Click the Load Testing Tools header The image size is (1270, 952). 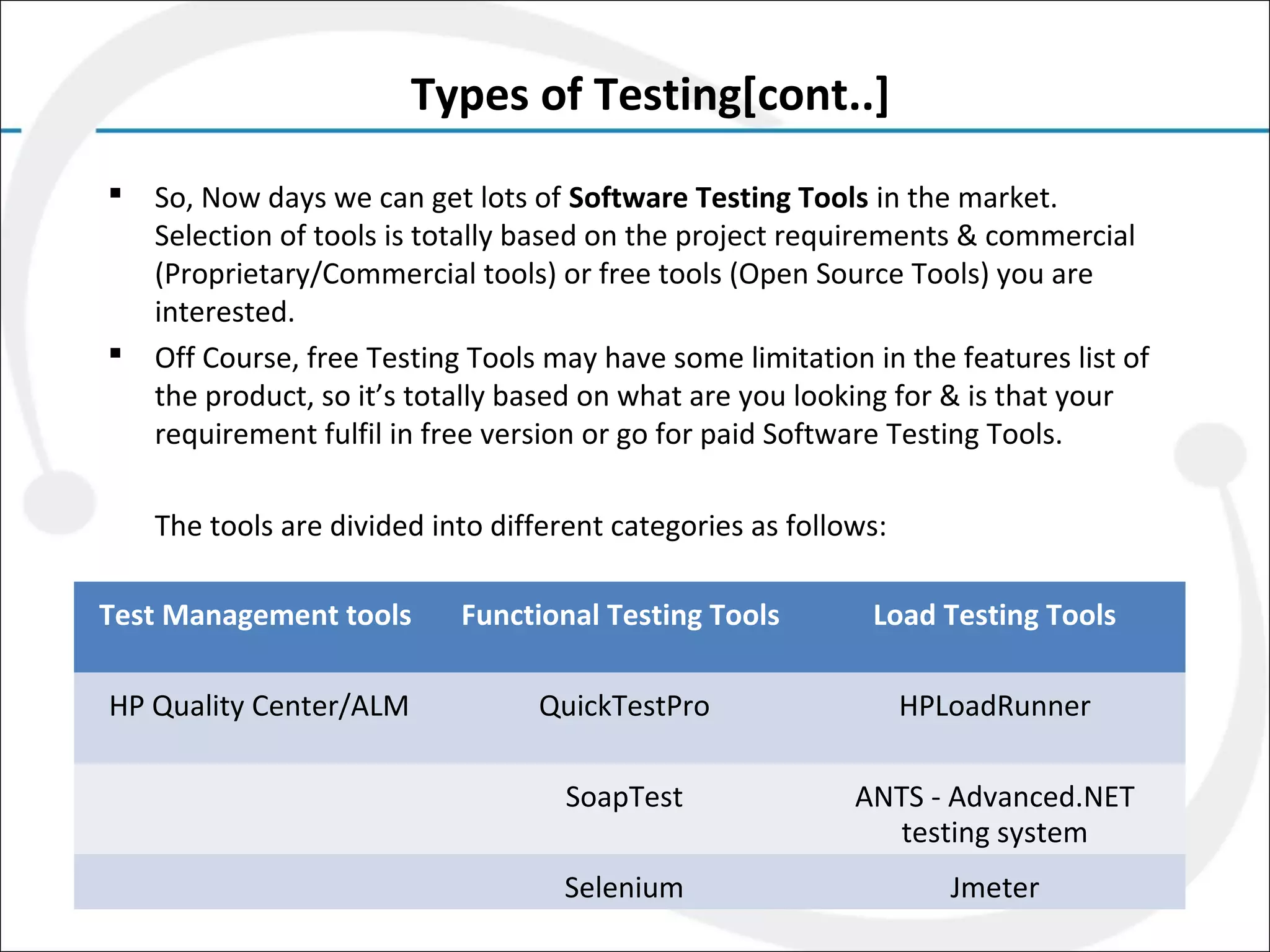tap(995, 615)
